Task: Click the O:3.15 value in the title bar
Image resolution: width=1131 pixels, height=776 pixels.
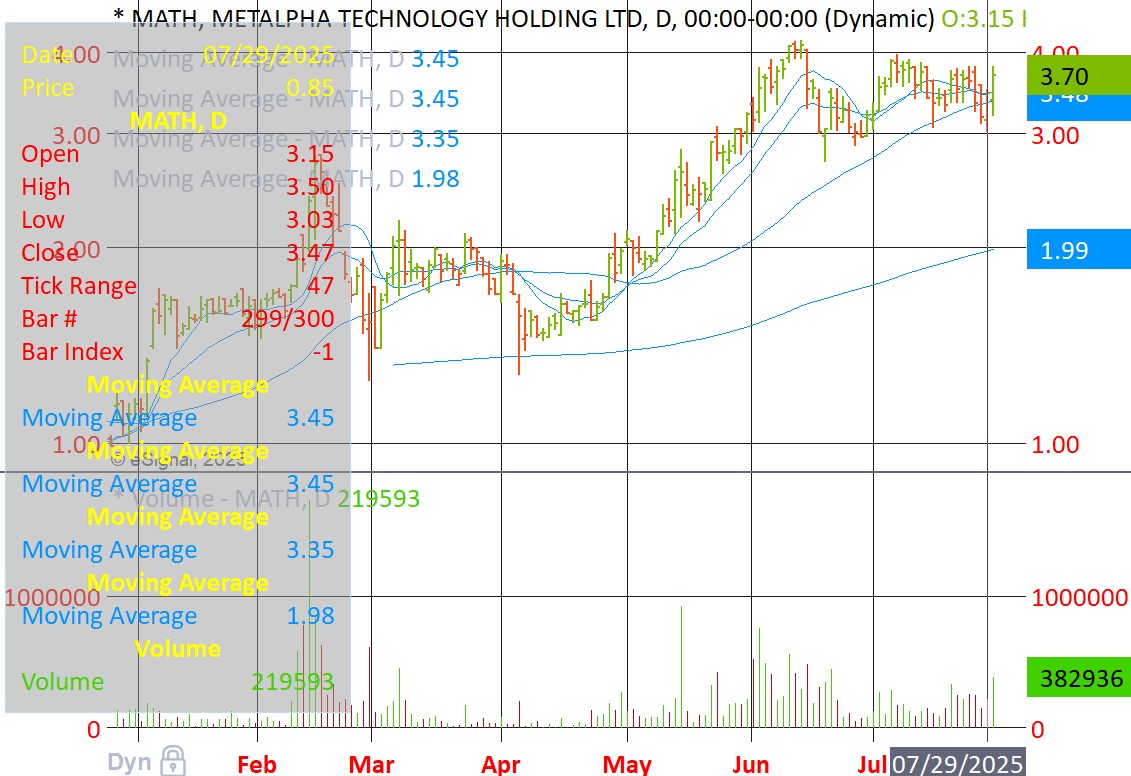Action: pos(977,18)
